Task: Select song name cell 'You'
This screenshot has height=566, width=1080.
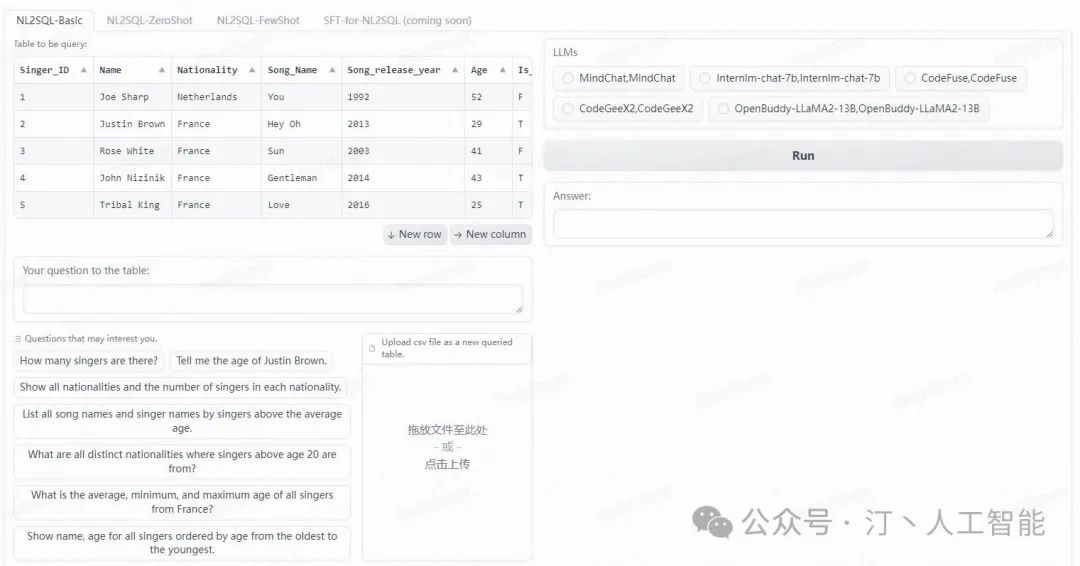Action: 302,97
